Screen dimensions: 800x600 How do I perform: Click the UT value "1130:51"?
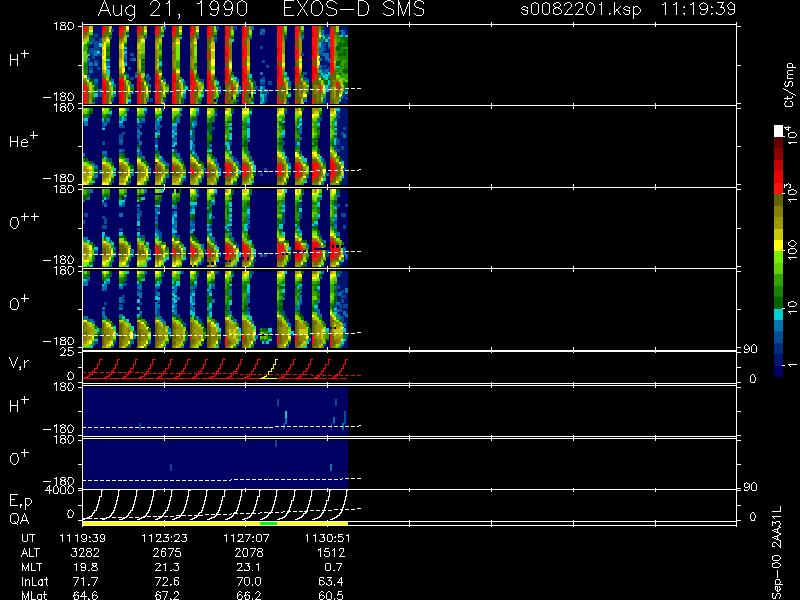click(x=328, y=538)
